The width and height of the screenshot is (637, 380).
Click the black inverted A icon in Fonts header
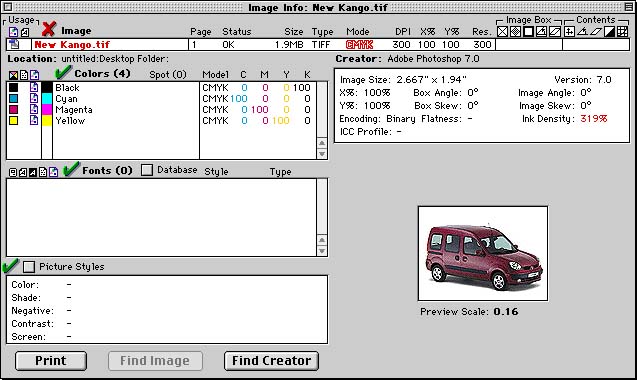(x=32, y=172)
